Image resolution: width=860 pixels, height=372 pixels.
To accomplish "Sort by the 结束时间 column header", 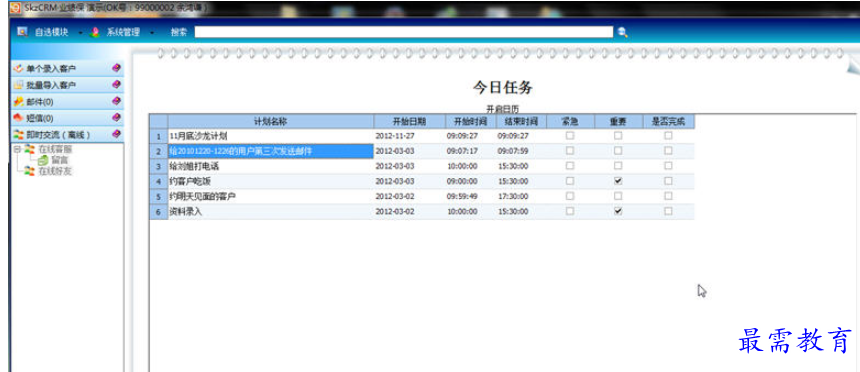I will tap(522, 121).
